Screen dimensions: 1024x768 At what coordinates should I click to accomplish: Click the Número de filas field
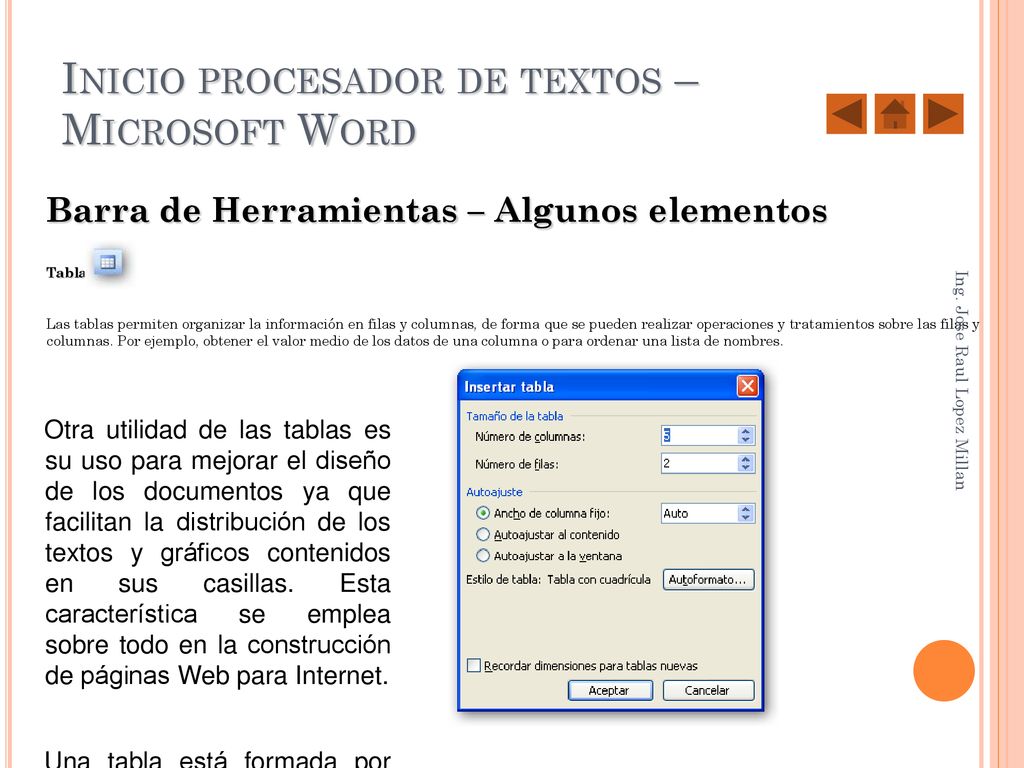click(x=699, y=464)
